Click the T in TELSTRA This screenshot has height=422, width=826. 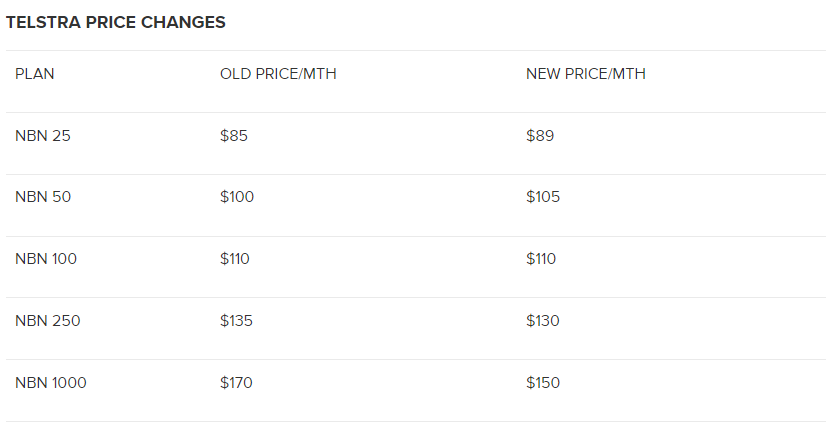(x=11, y=22)
